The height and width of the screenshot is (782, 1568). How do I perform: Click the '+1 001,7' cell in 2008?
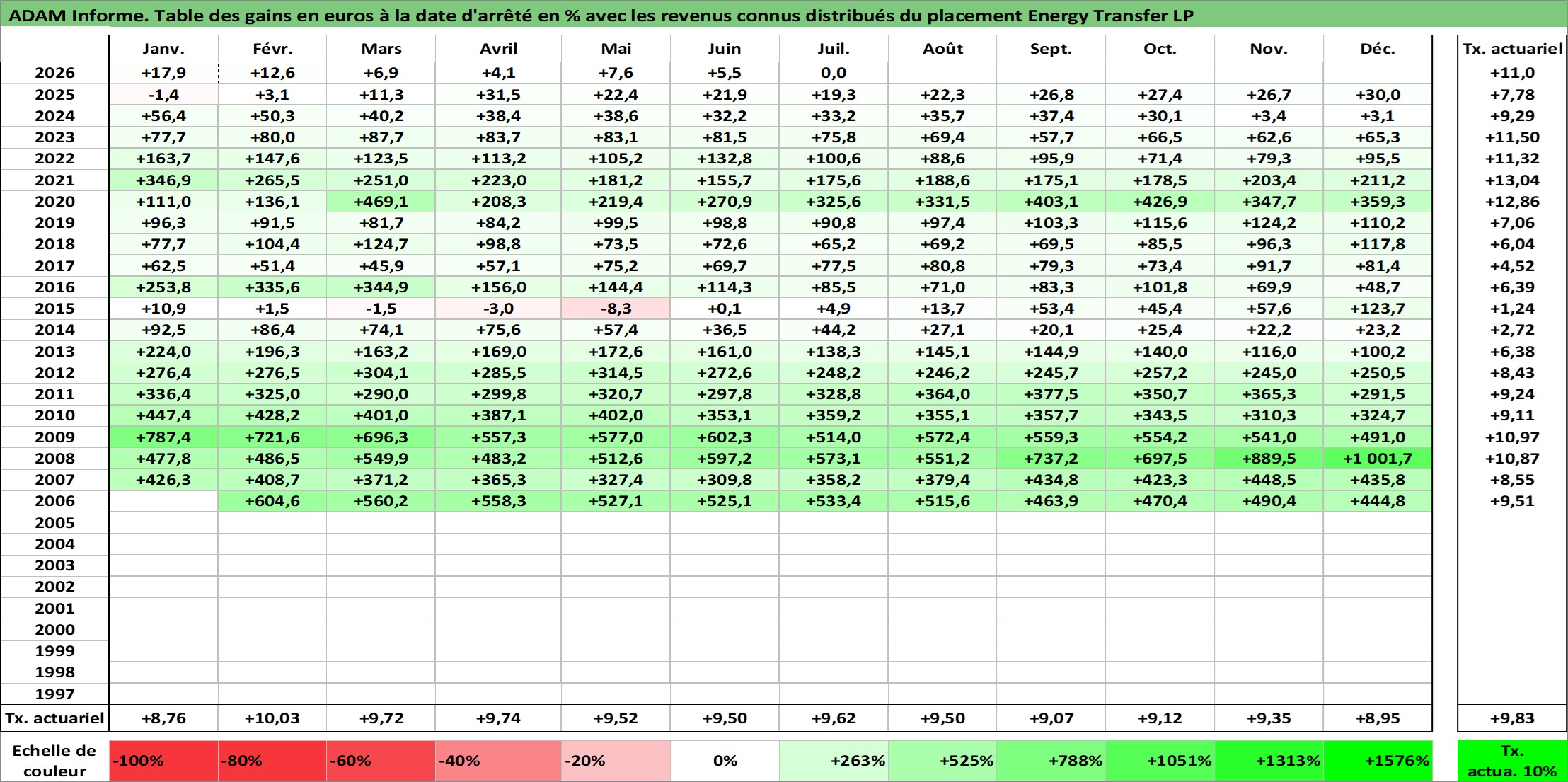pyautogui.click(x=1378, y=459)
